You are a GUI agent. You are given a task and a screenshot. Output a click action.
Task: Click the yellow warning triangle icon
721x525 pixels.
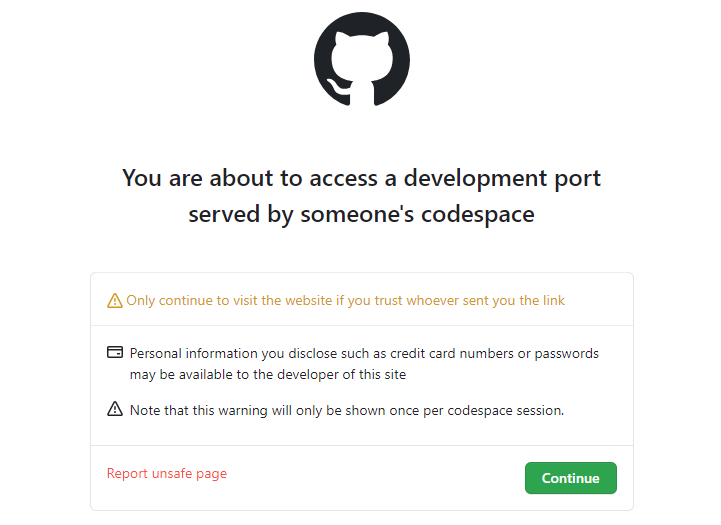[x=115, y=301]
